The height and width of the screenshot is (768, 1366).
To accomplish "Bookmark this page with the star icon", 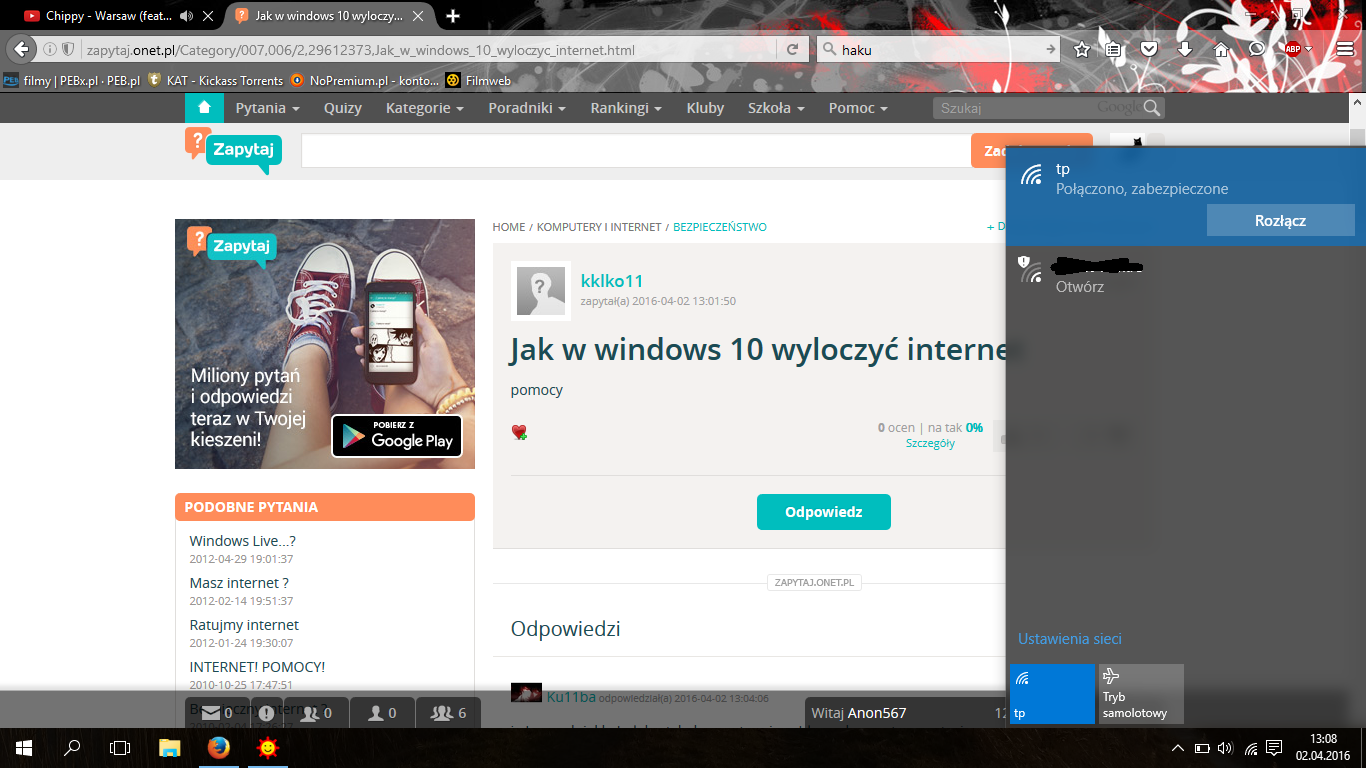I will (1082, 50).
